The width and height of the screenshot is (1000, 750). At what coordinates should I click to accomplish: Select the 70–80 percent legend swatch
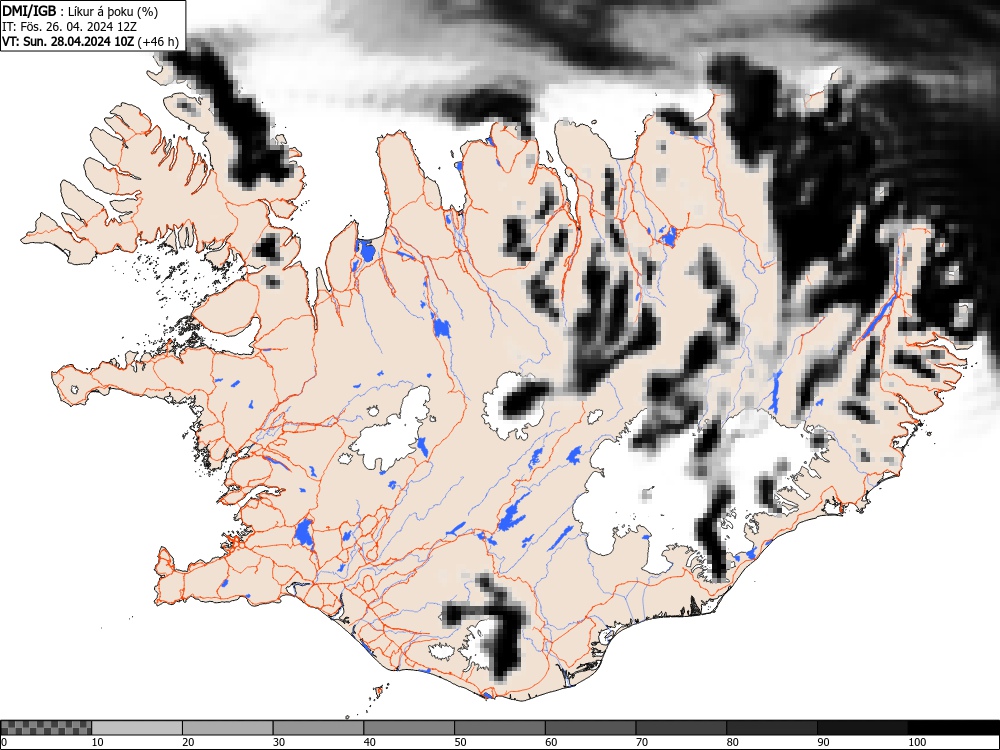[680, 728]
